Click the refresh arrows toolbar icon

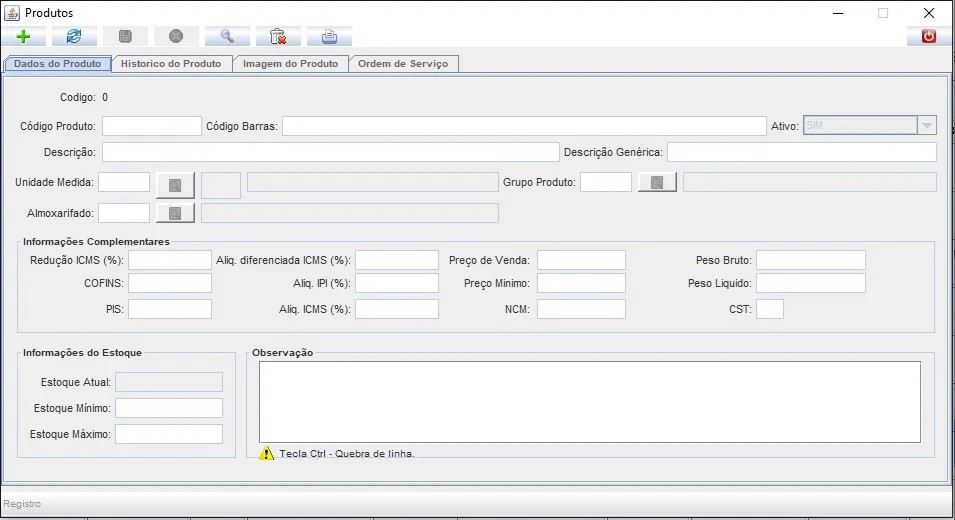pos(74,37)
